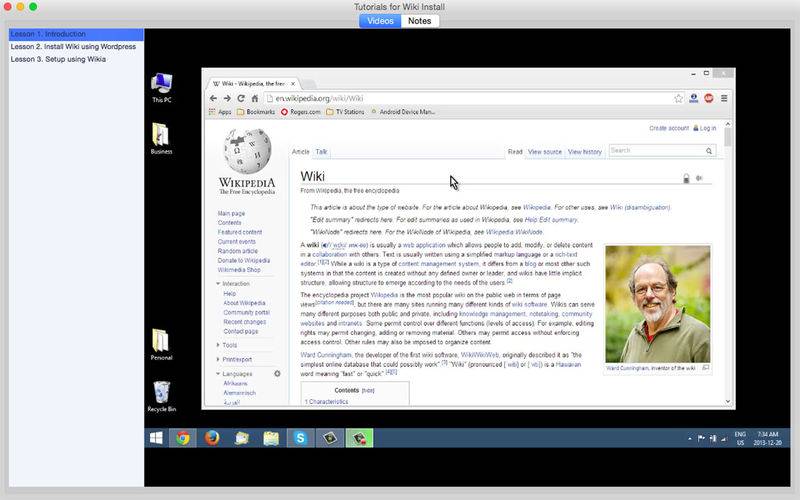Switch to the Videos tab
The height and width of the screenshot is (500, 800).
coord(380,21)
